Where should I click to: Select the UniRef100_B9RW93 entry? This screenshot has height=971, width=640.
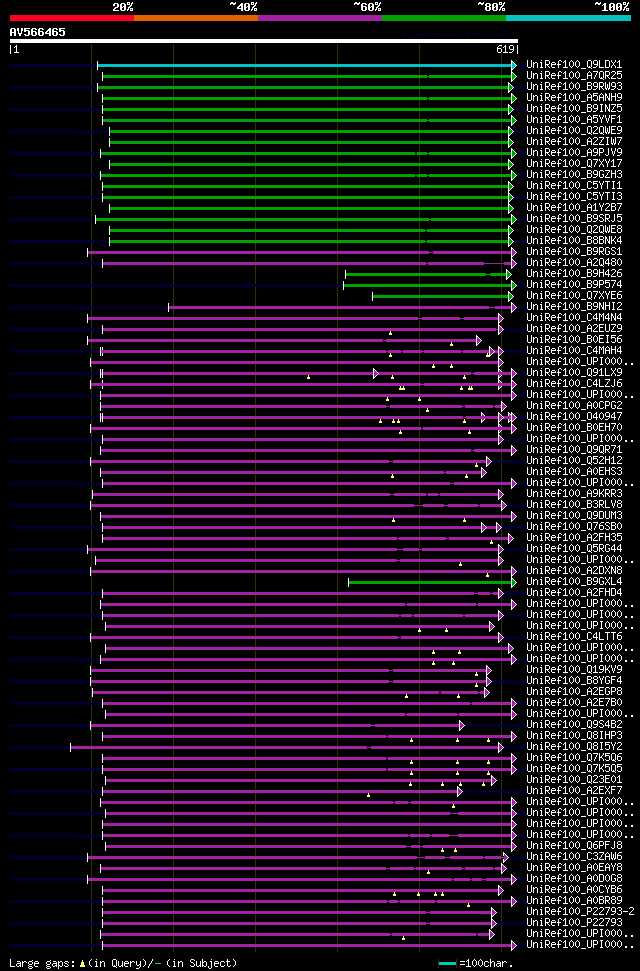click(574, 87)
